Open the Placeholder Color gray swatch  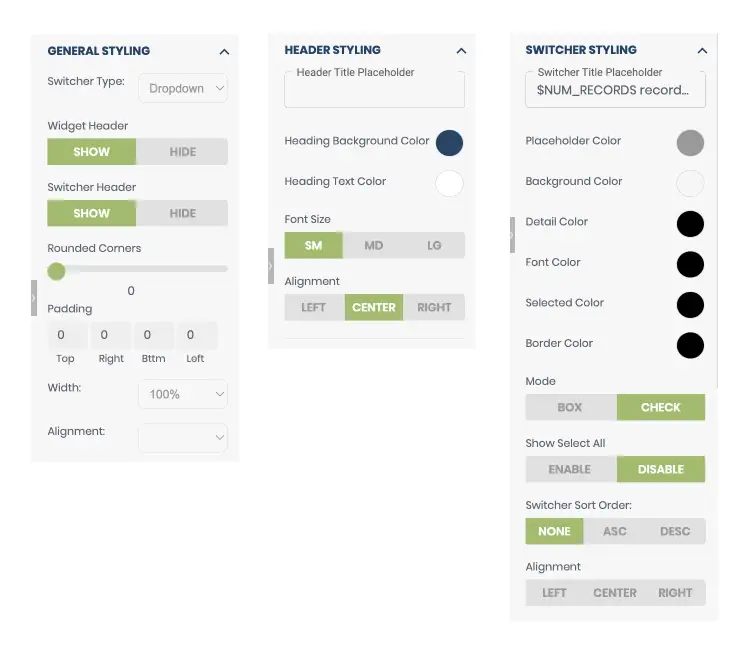690,143
